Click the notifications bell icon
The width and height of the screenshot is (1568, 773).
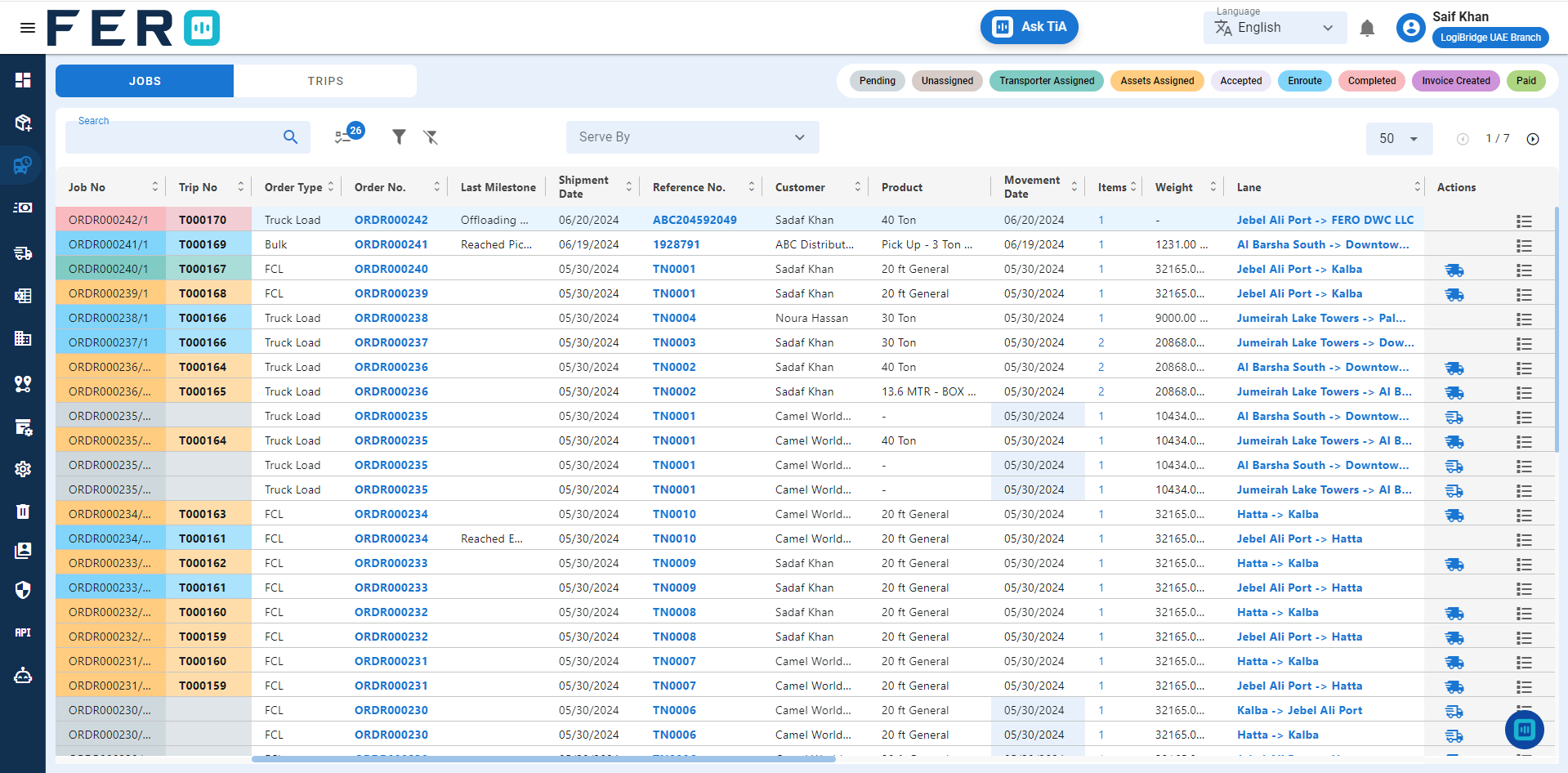click(x=1366, y=29)
